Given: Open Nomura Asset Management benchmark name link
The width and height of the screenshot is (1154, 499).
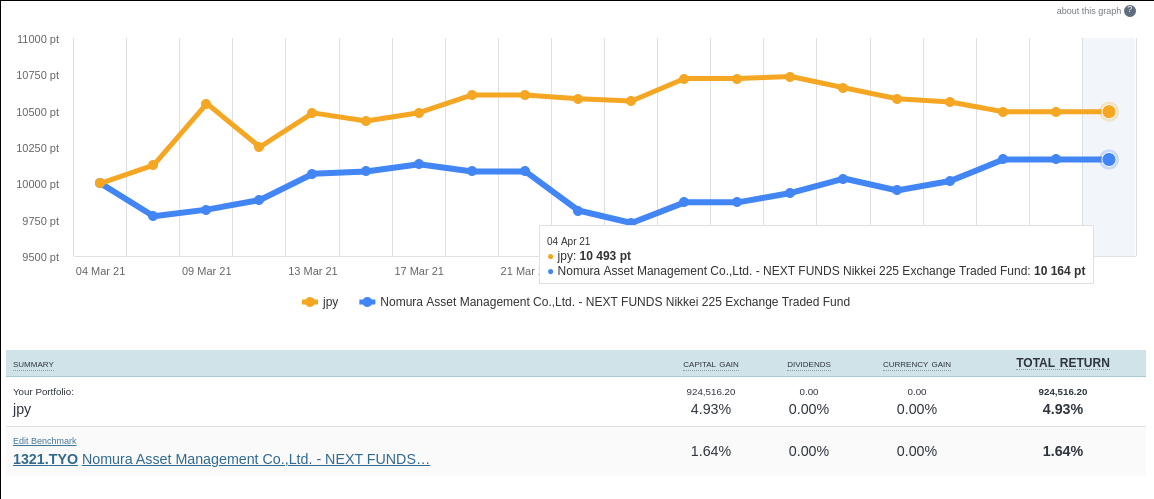Looking at the screenshot, I should [256, 459].
